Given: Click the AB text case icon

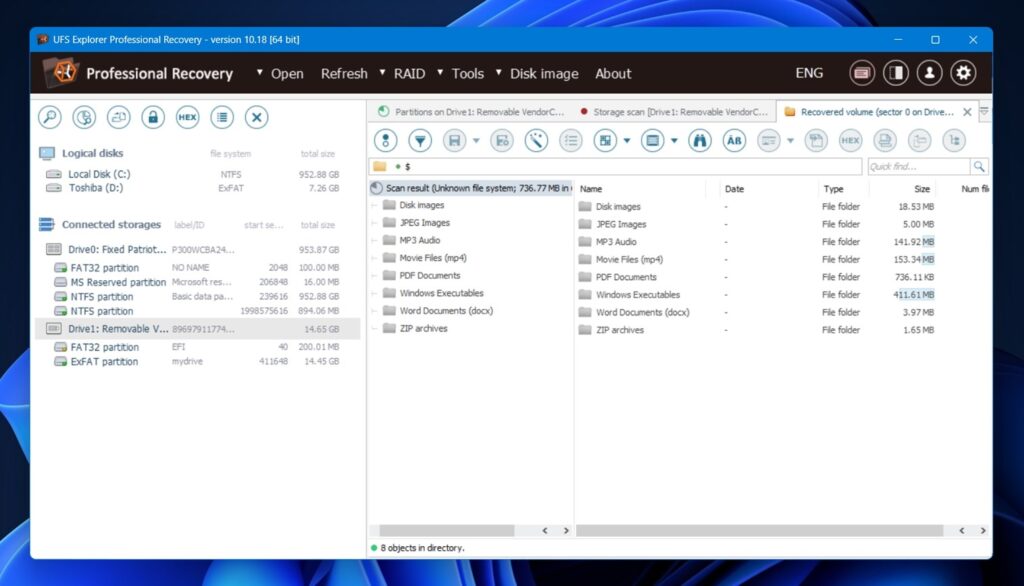Looking at the screenshot, I should pyautogui.click(x=734, y=140).
